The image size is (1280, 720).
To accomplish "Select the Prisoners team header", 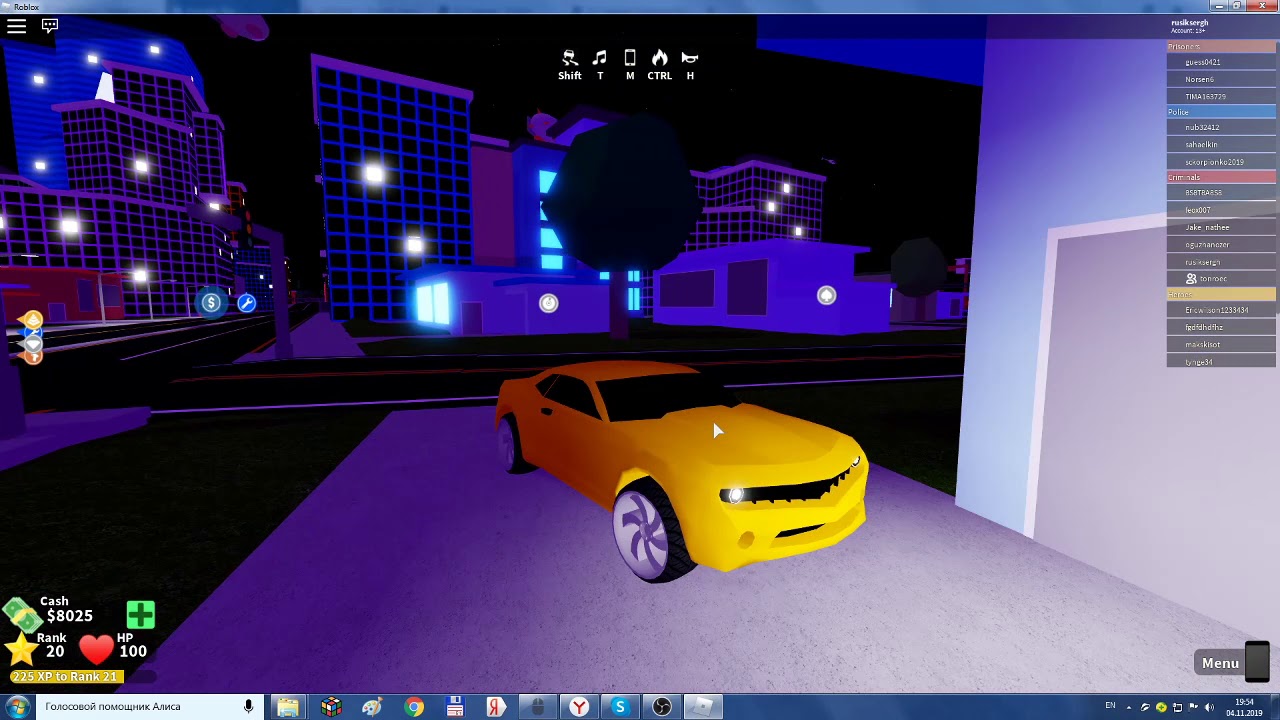I will 1221,46.
